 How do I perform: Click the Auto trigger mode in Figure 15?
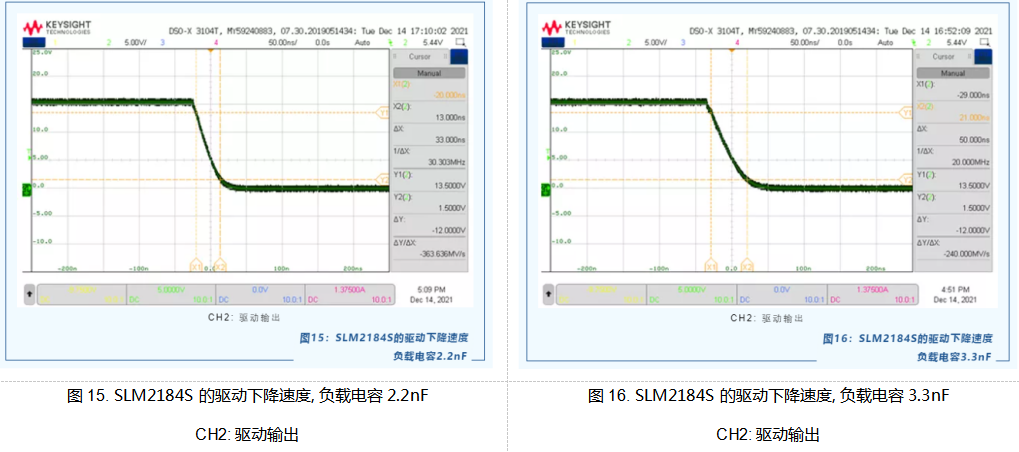tap(362, 42)
